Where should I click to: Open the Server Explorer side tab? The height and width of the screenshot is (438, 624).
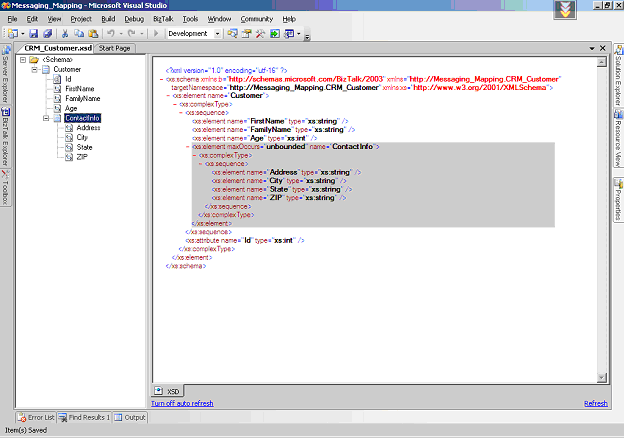click(6, 74)
